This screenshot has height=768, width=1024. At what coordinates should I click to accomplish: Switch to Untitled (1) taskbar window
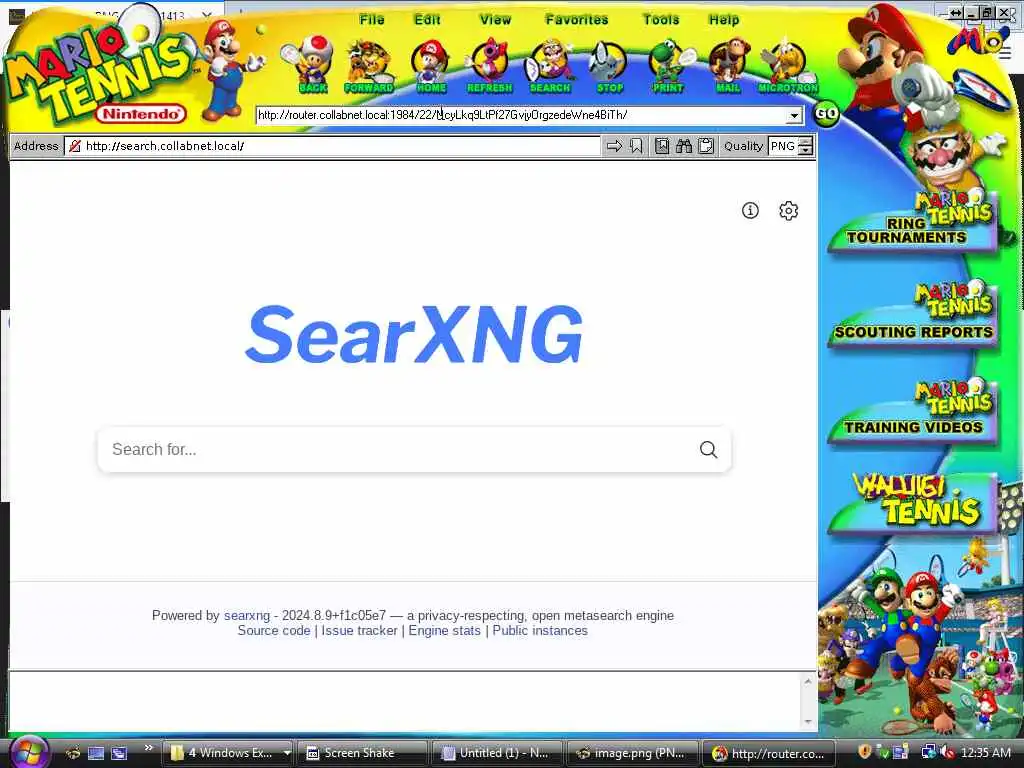pos(497,753)
